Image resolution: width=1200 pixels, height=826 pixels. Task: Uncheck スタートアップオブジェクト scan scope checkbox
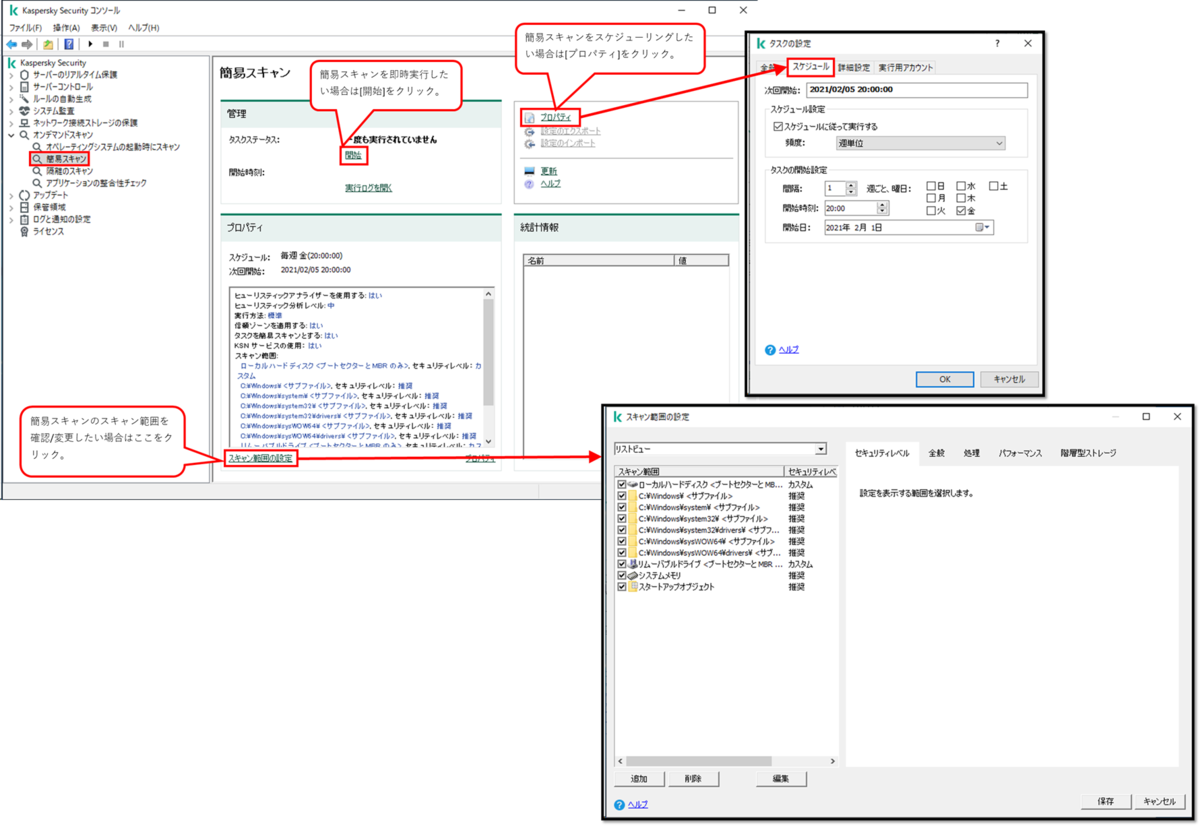[x=622, y=587]
